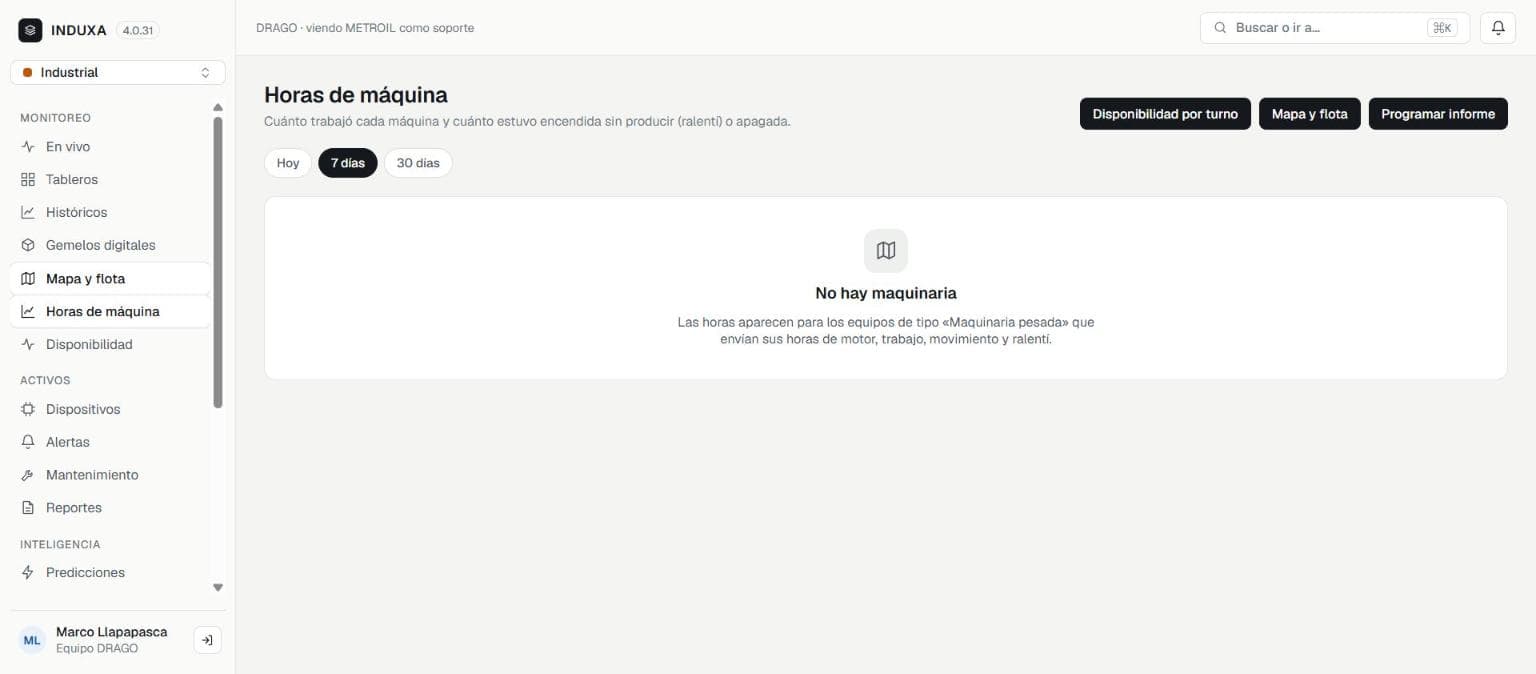
Task: Expand the Industrial workspace dropdown
Action: point(118,73)
